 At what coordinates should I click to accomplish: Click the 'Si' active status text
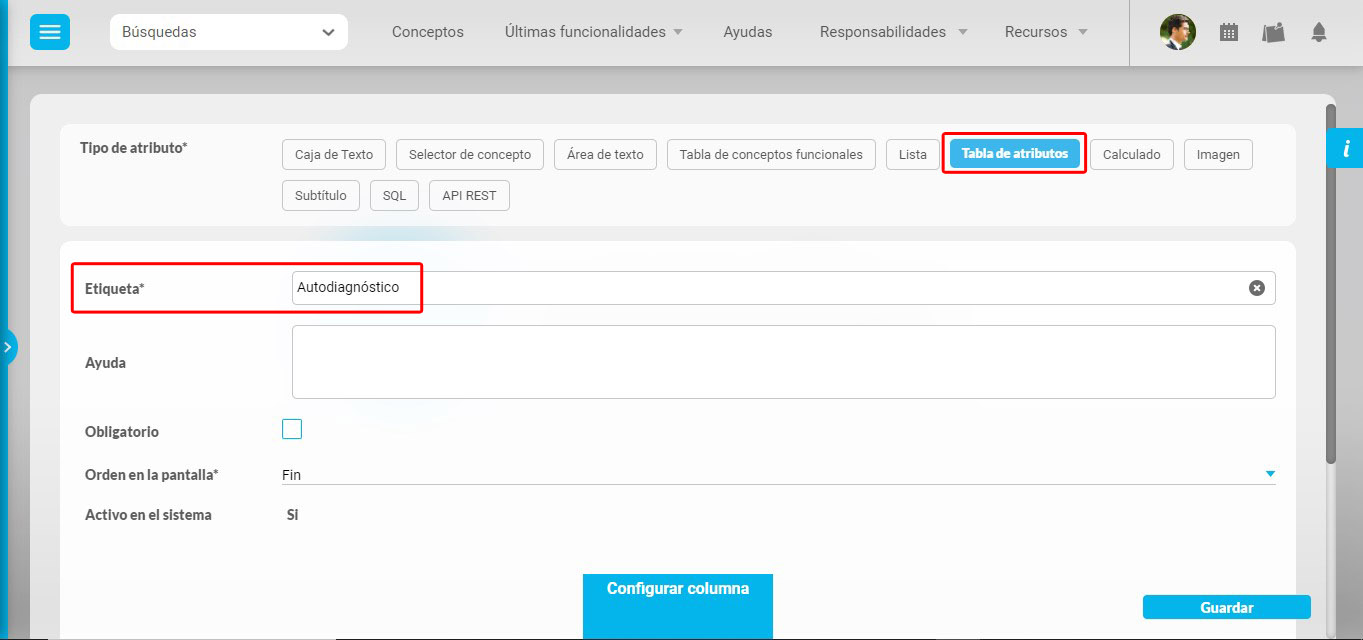coord(292,516)
